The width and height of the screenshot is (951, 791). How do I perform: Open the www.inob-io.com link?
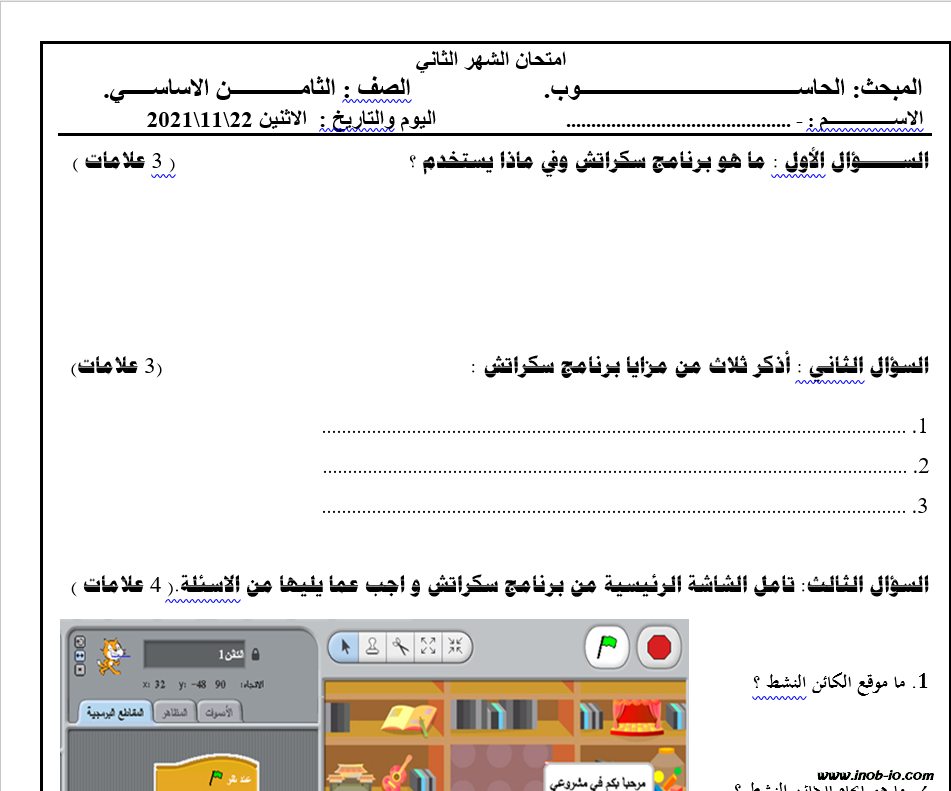[x=875, y=776]
